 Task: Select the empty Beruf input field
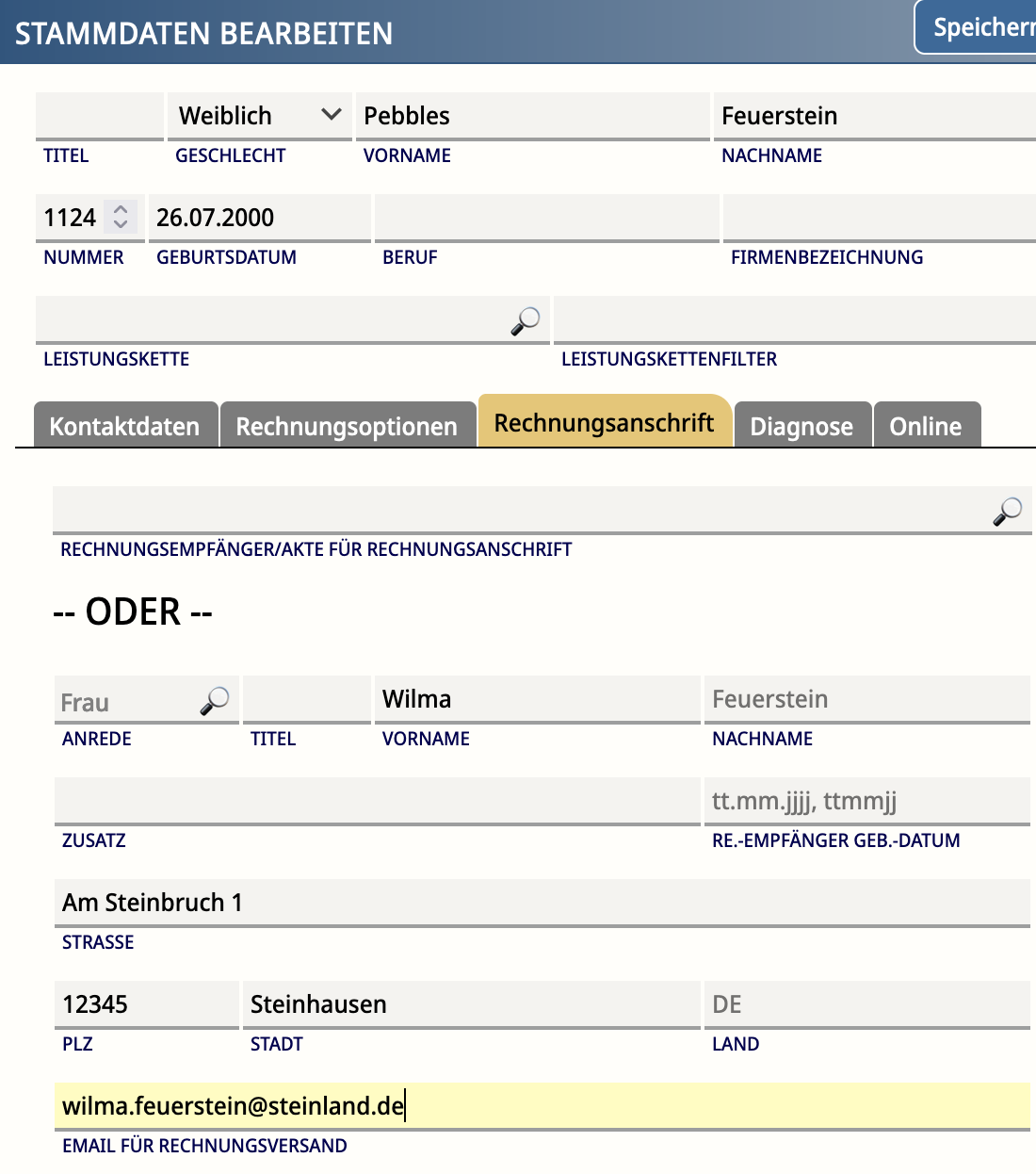(547, 218)
